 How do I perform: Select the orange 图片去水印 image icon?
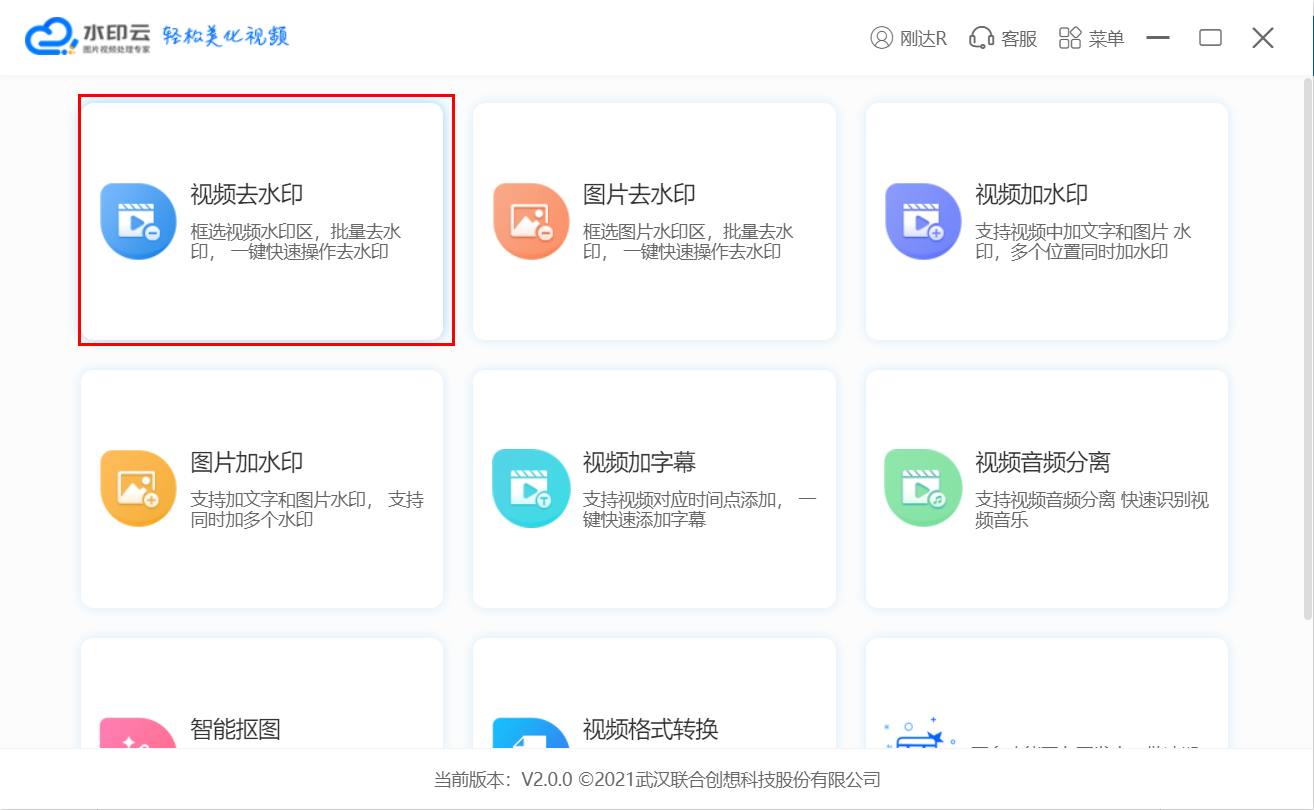click(x=530, y=221)
